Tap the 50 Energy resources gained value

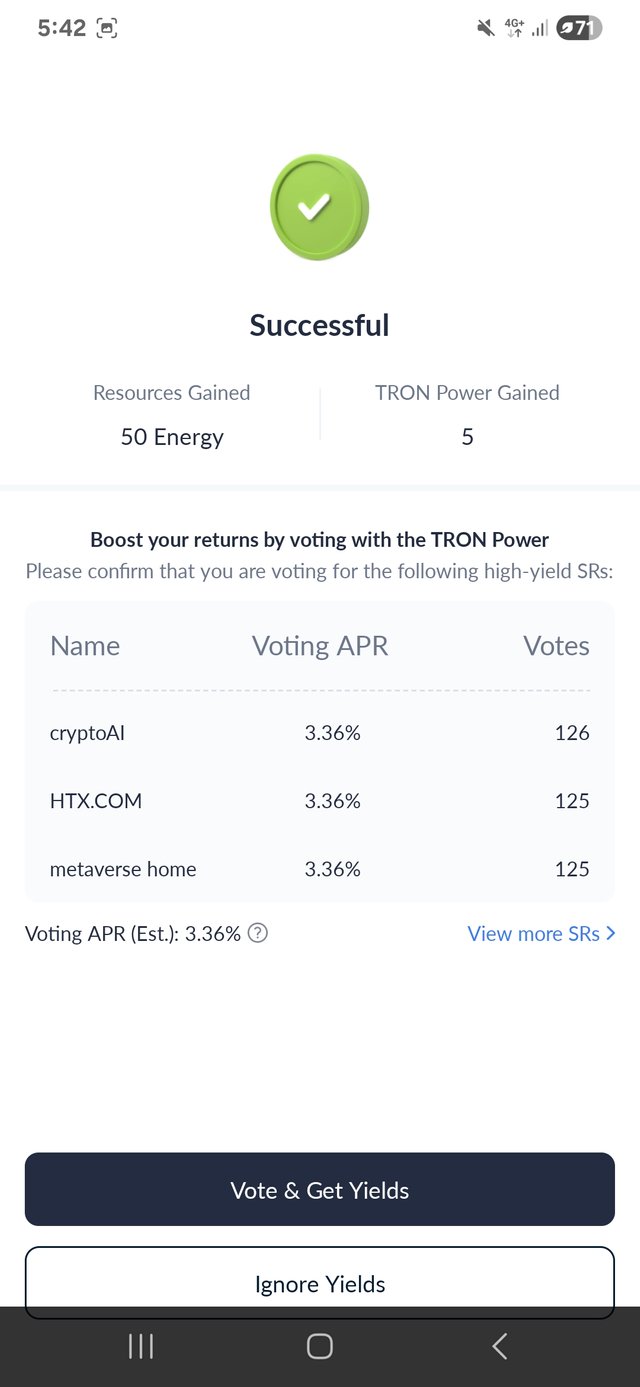point(172,437)
